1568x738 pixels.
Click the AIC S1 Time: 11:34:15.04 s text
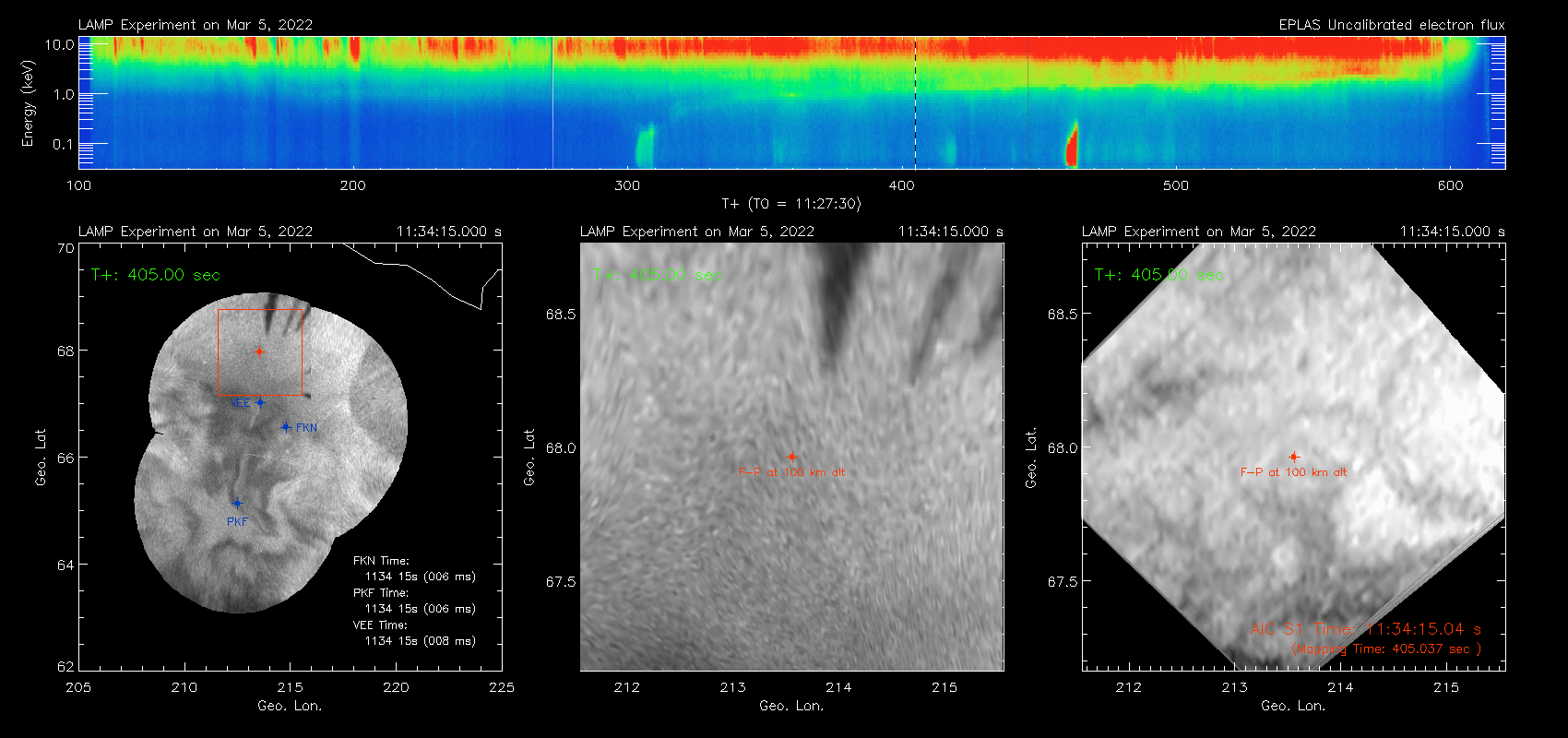1365,629
